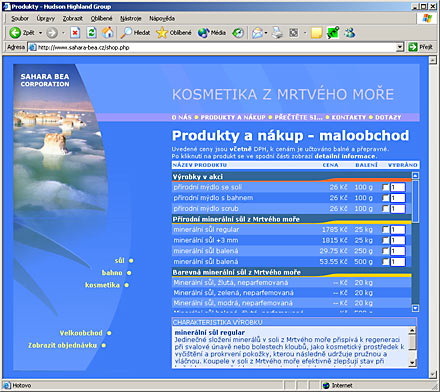This screenshot has height=392, width=440.
Task: Open the History clock icon
Action: point(238,33)
